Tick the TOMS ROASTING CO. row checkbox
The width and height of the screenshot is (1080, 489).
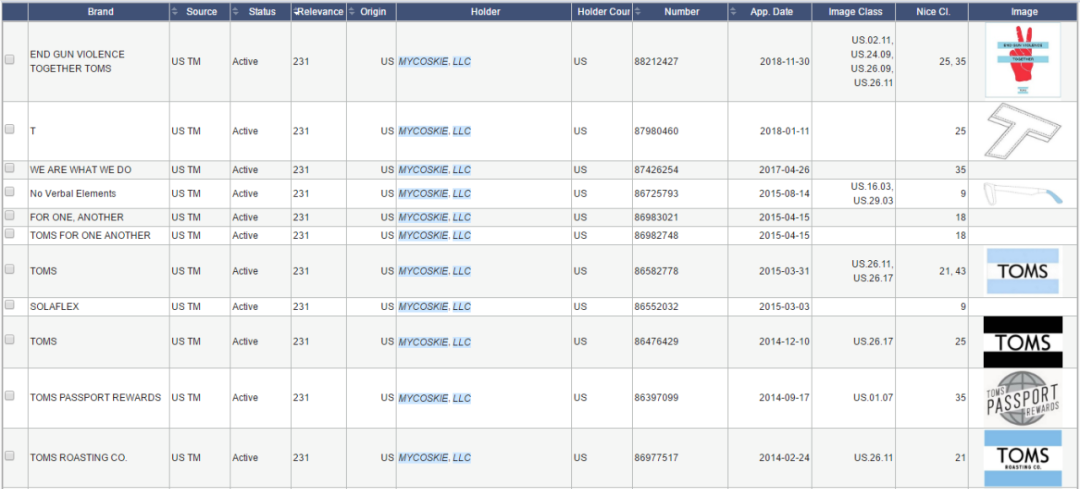tap(10, 456)
